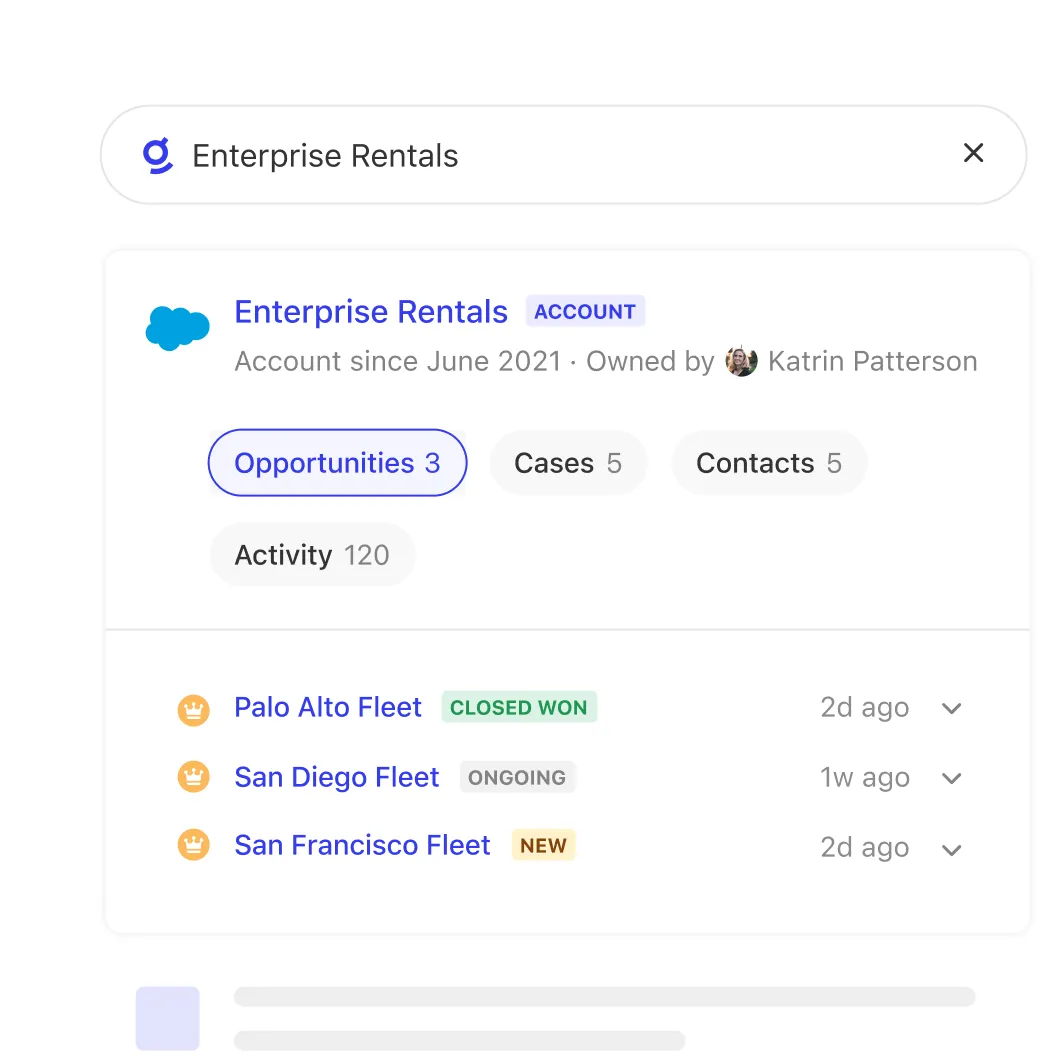Click the Salesforce cloud icon
Screen dimensions: 1060x1060
click(177, 329)
